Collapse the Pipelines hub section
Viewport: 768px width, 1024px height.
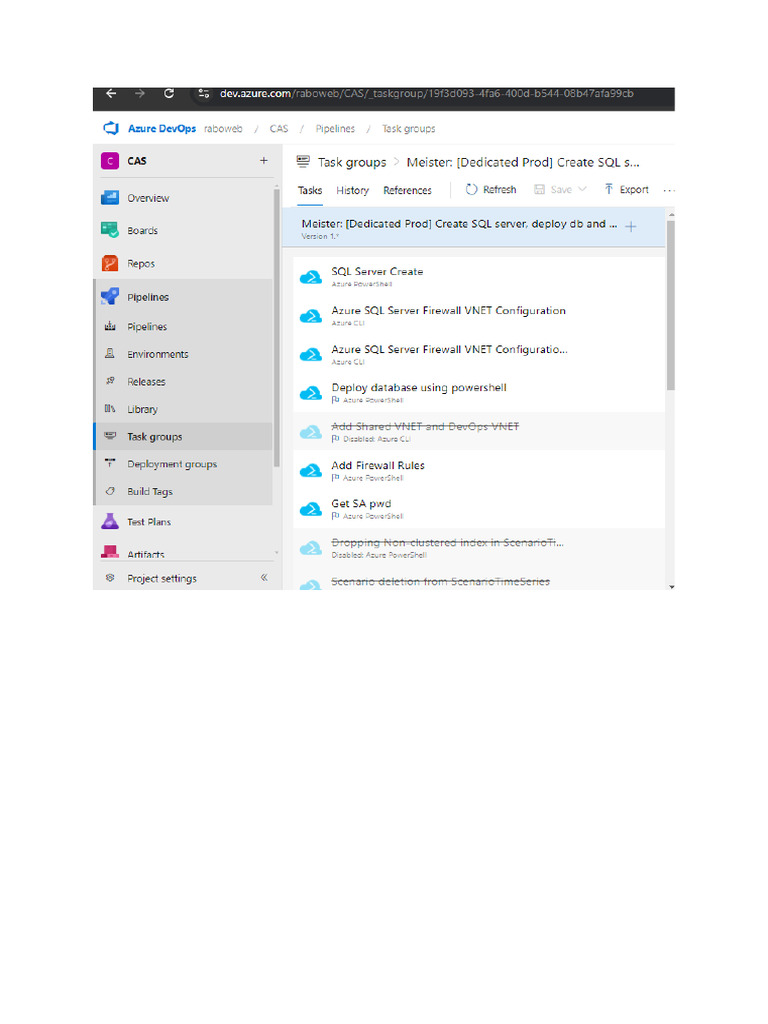pos(184,297)
